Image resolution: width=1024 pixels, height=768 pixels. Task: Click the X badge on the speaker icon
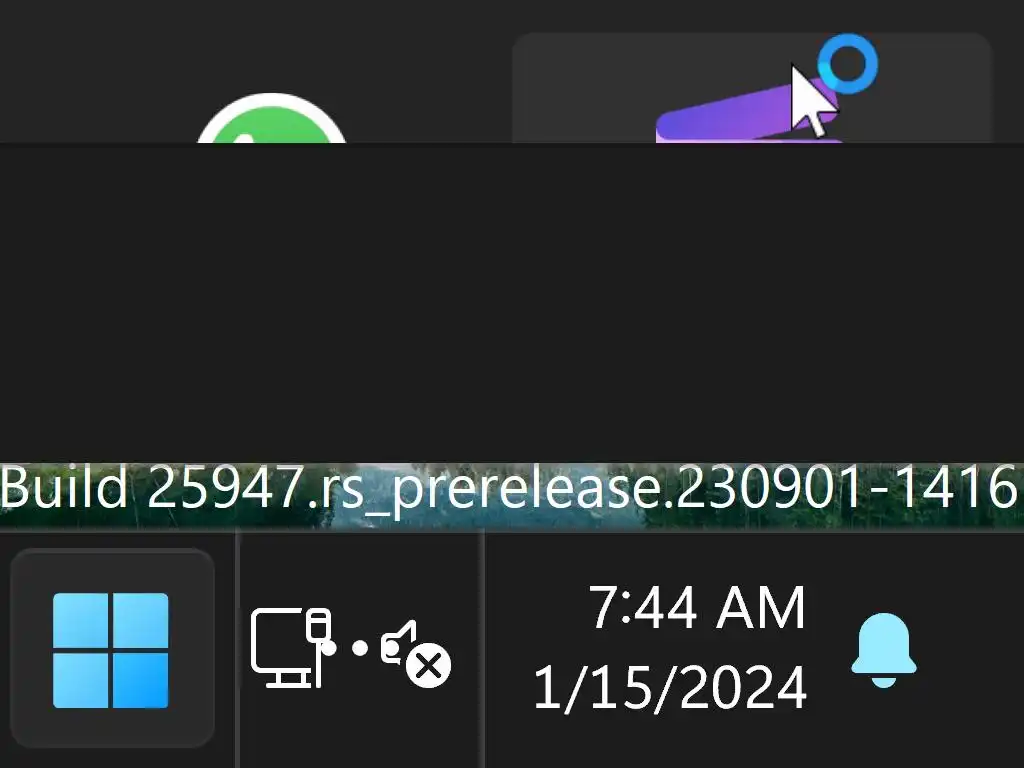point(428,666)
